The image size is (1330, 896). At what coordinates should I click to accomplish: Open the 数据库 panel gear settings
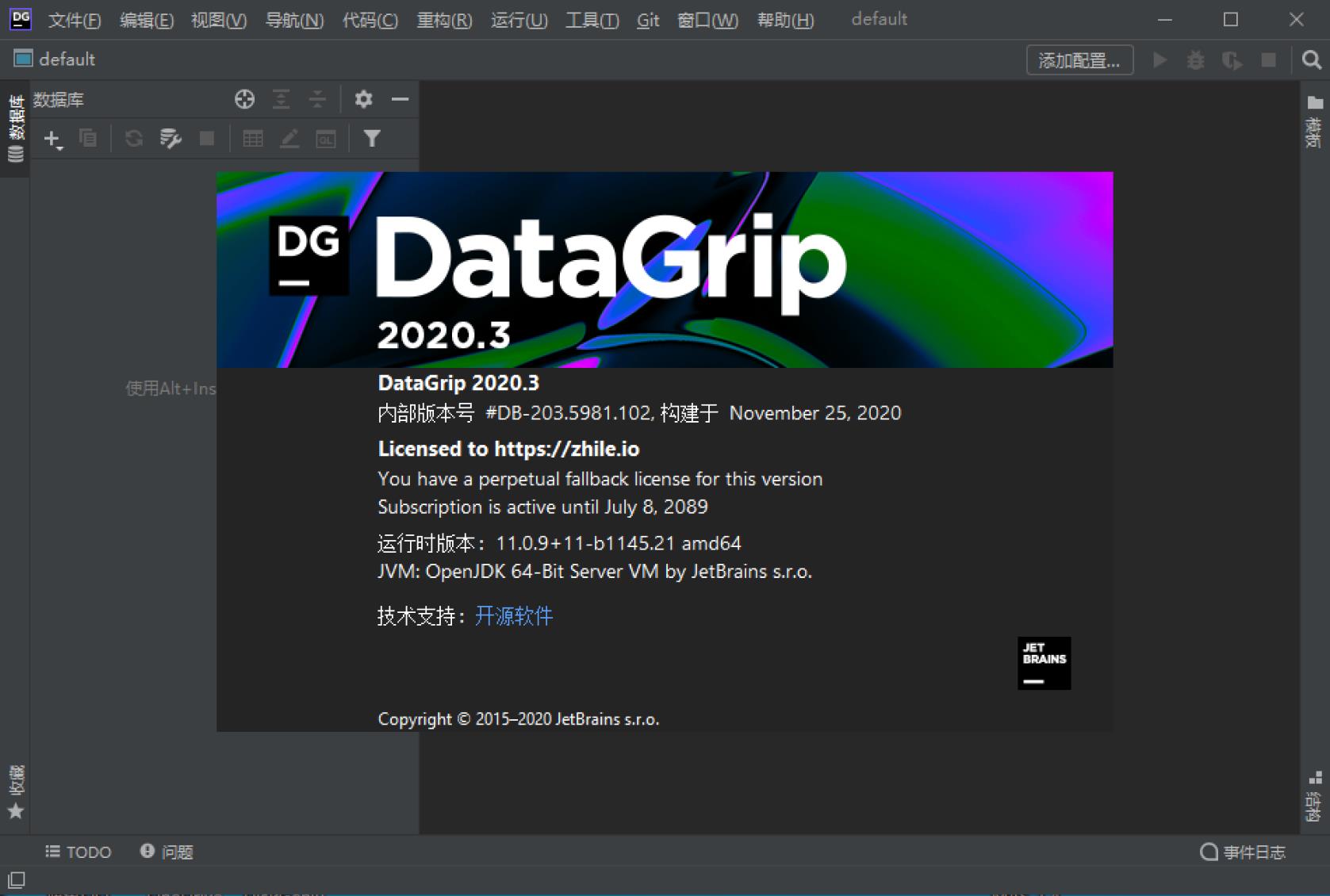(363, 99)
